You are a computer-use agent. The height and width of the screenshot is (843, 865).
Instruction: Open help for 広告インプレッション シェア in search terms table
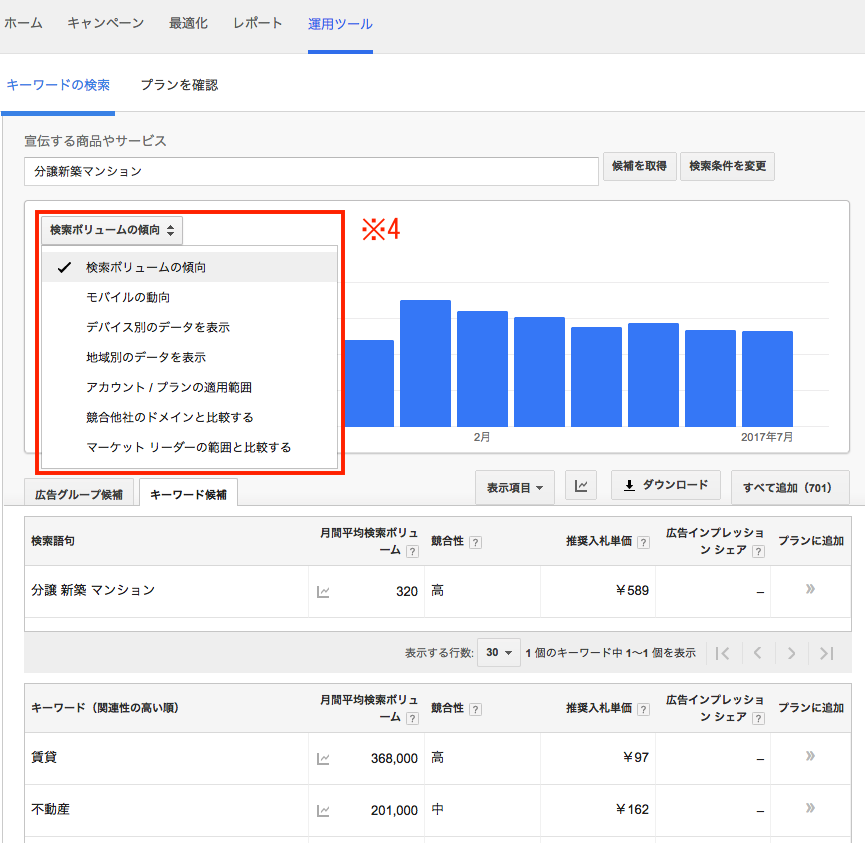click(x=759, y=551)
